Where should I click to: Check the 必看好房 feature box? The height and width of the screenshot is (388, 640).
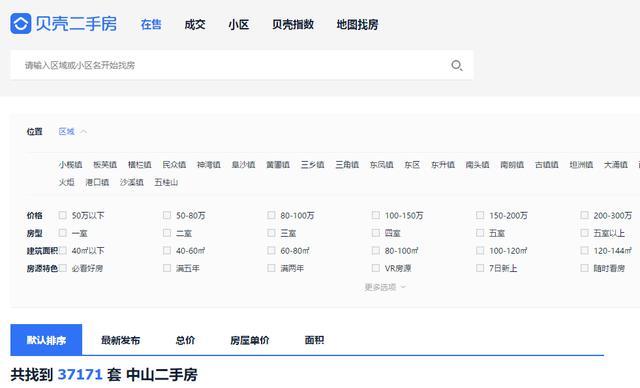pyautogui.click(x=62, y=268)
